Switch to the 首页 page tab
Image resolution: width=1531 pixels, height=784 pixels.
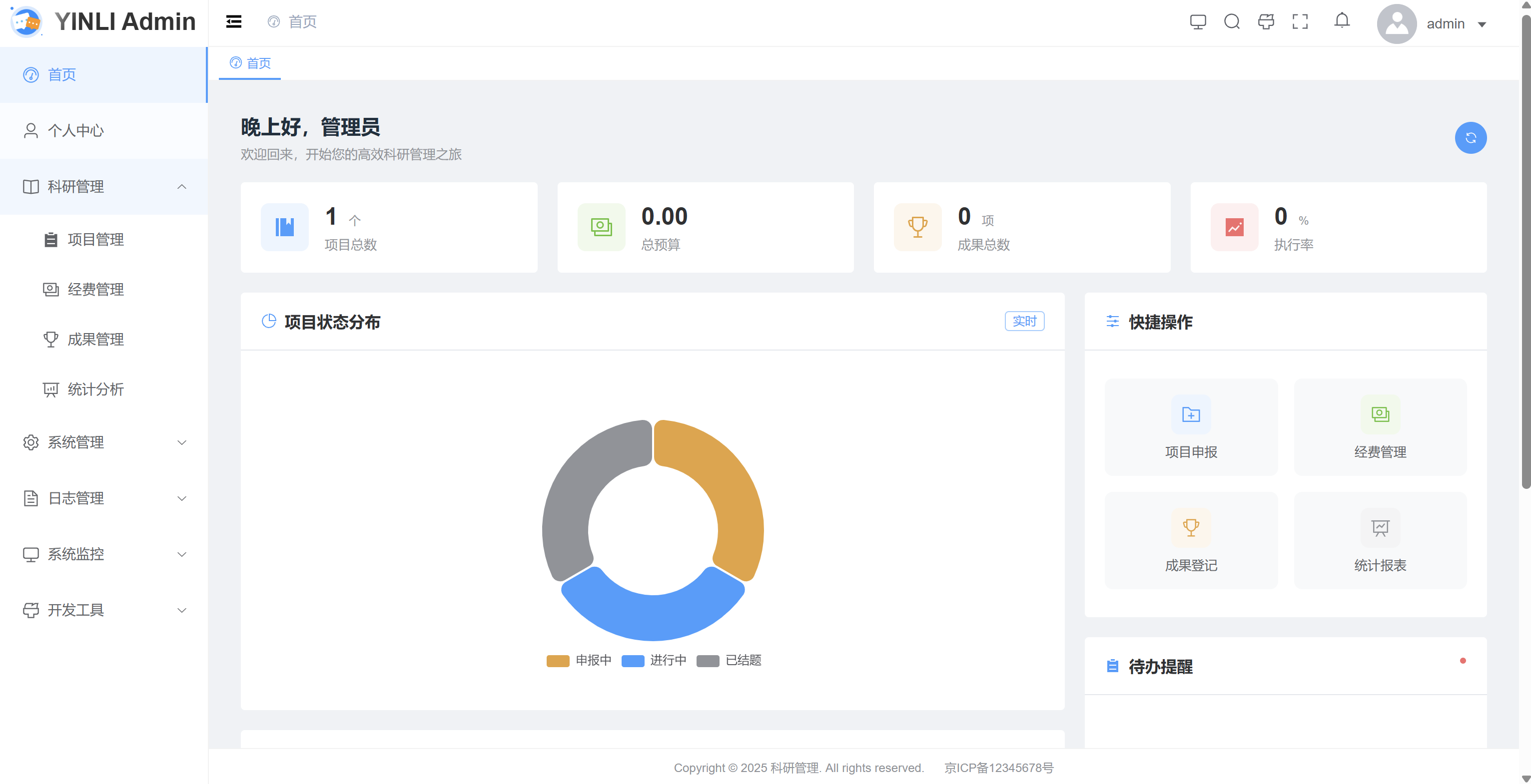pos(250,63)
